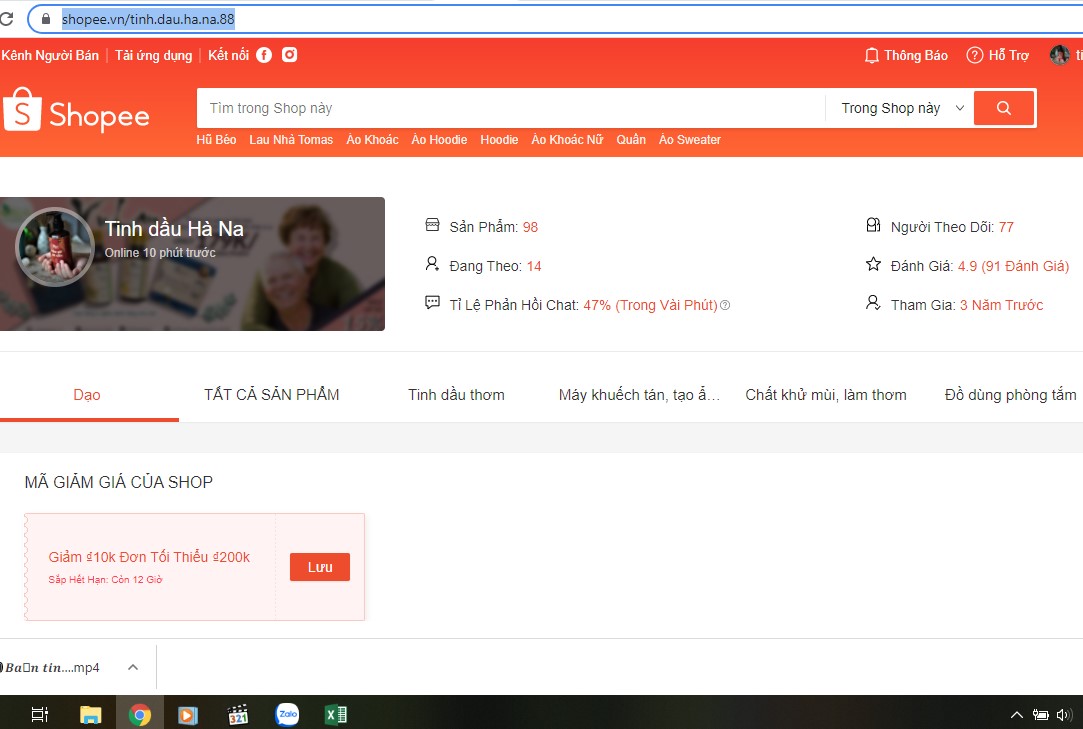Click the Thông Báo bell icon
The image size is (1083, 729).
[872, 55]
